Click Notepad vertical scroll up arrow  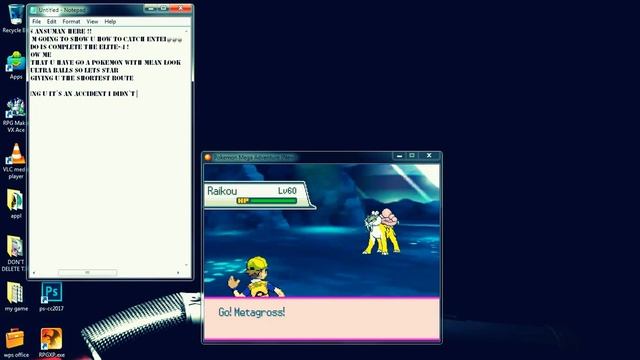click(x=187, y=31)
